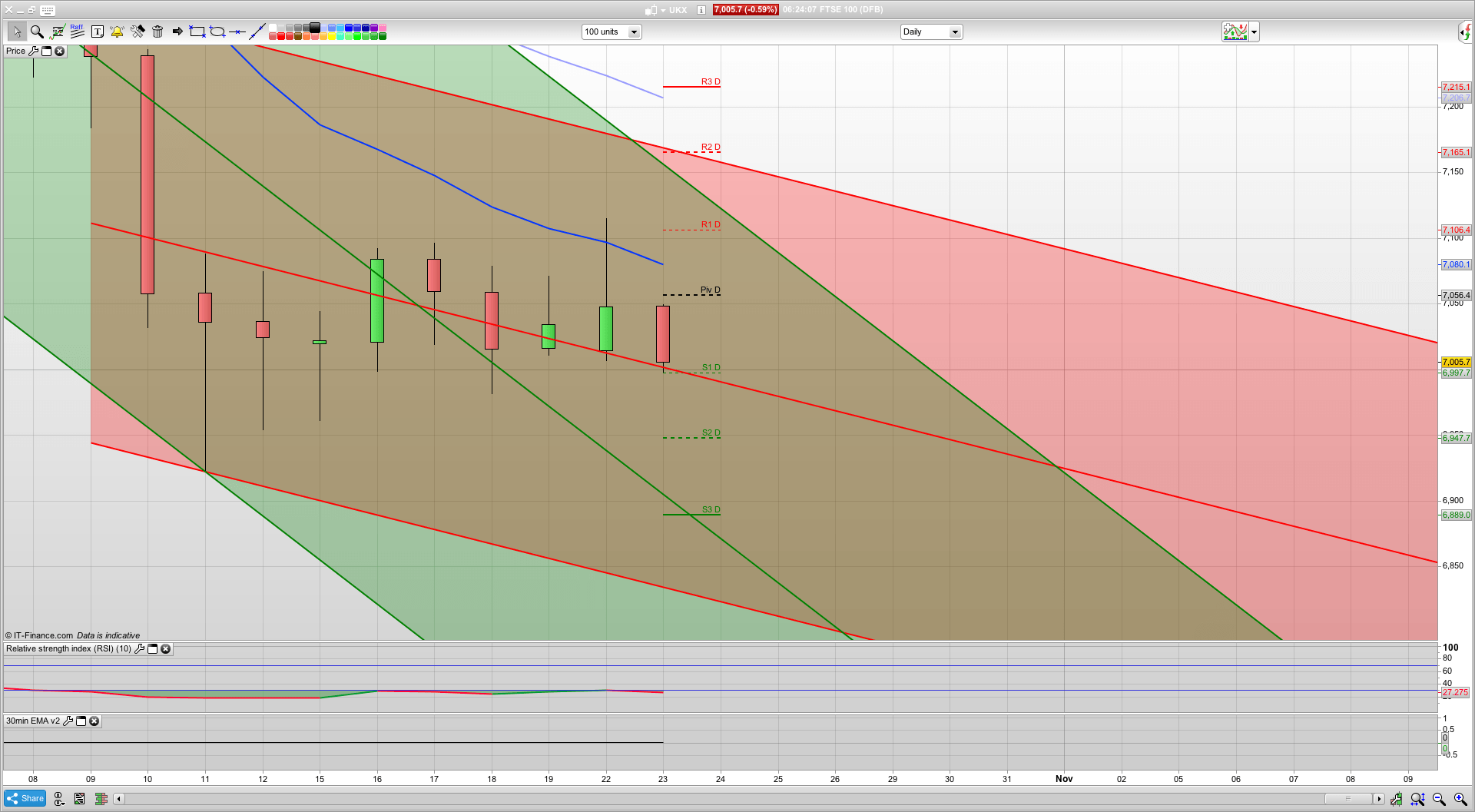Open 30min EMA v2 settings wrench
The width and height of the screenshot is (1475, 812).
point(68,721)
